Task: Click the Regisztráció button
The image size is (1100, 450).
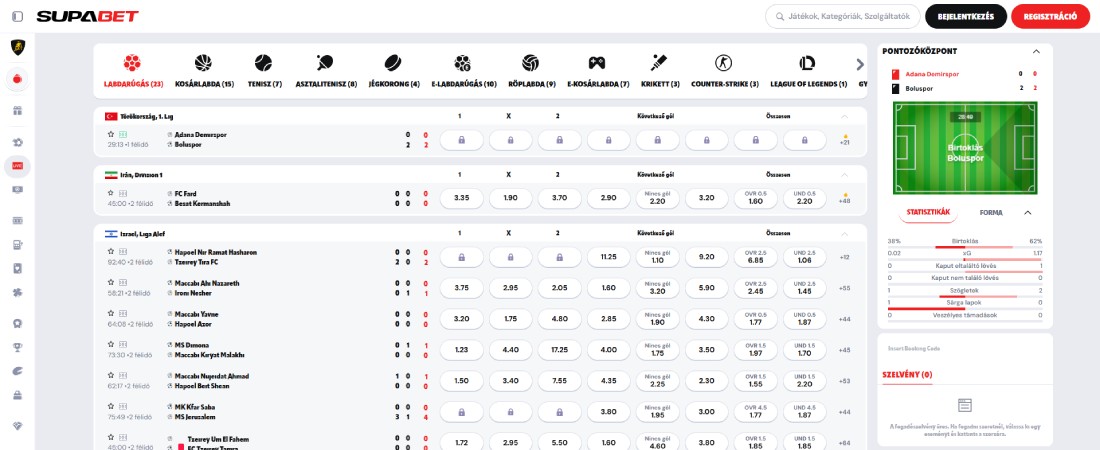Action: pyautogui.click(x=1050, y=16)
